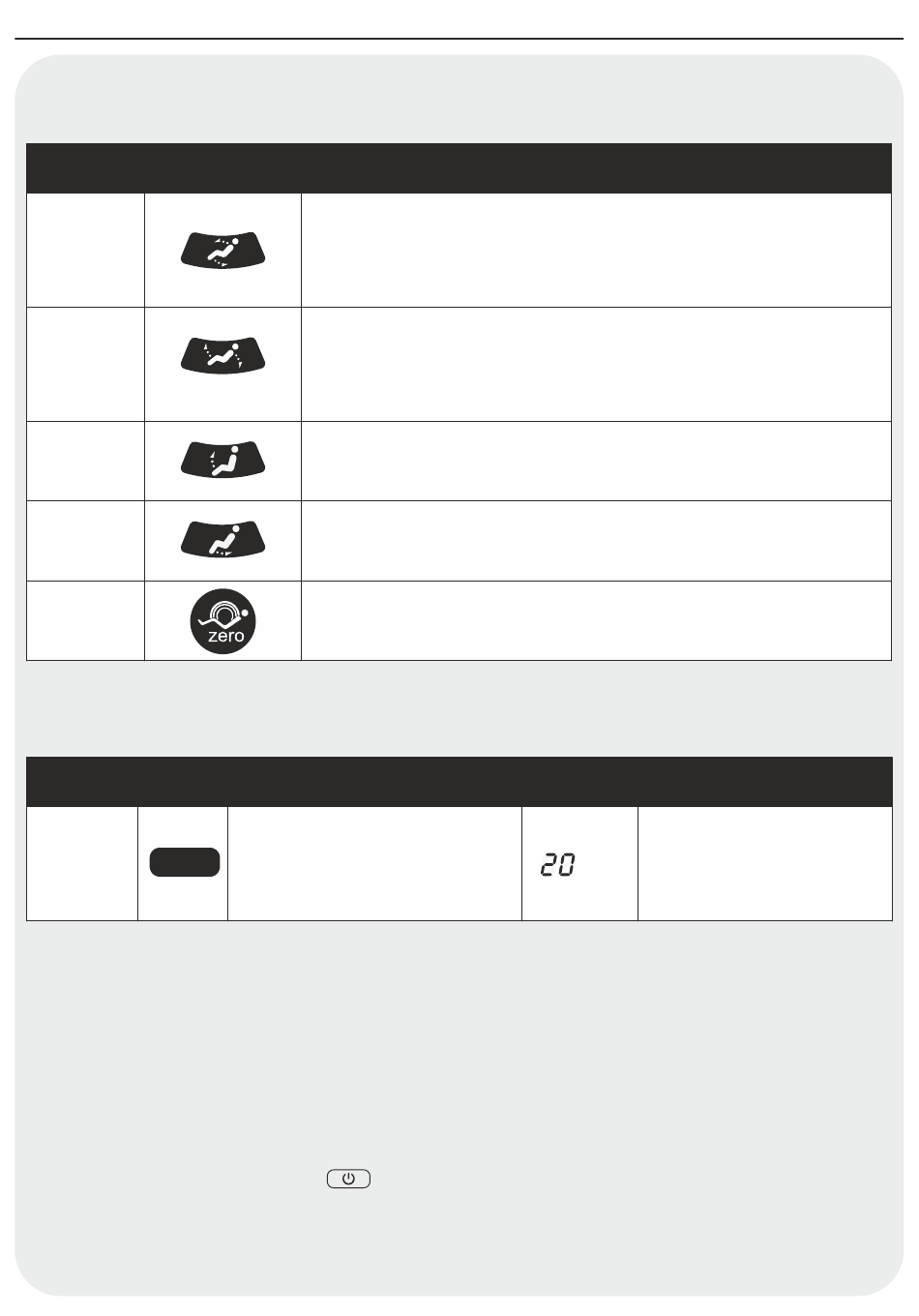
Task: Select cell right of the 20 display
Action: (764, 863)
